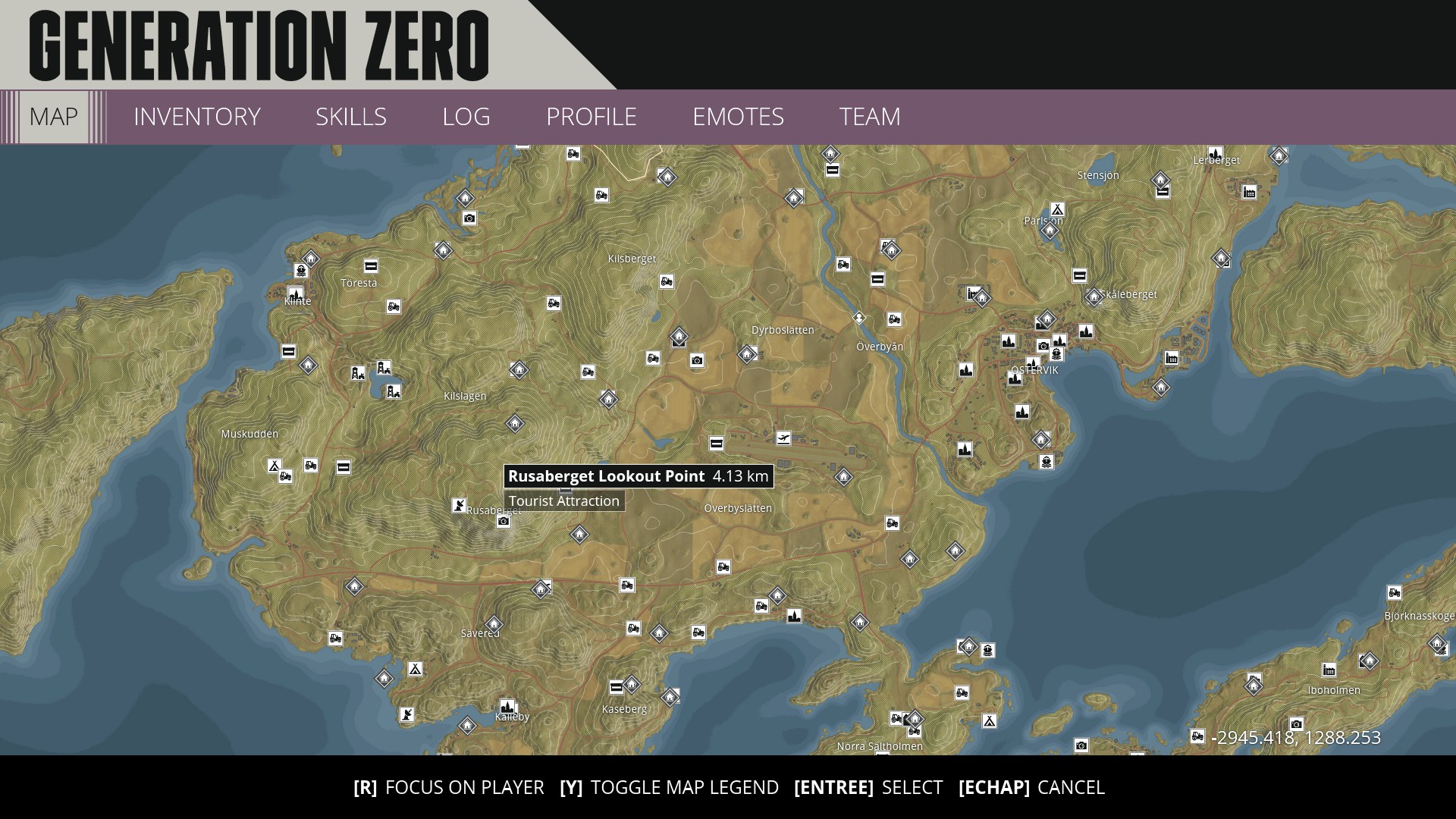1456x819 pixels.
Task: Open the EMOTES menu
Action: pyautogui.click(x=739, y=117)
